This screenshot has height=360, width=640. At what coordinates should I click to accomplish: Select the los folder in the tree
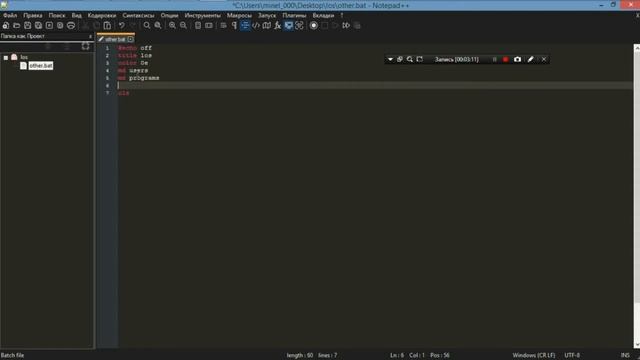[24, 57]
